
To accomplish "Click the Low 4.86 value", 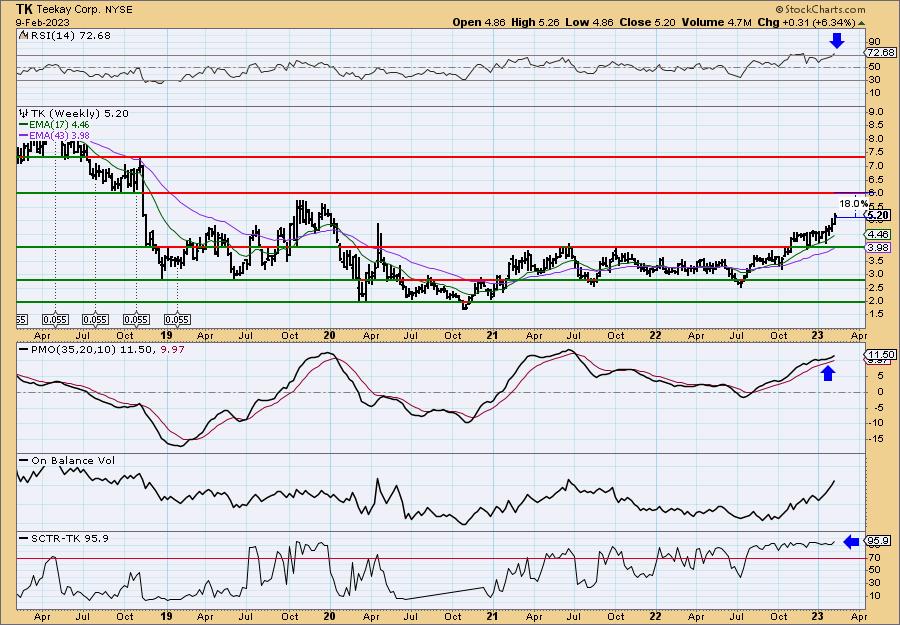I will [x=591, y=22].
